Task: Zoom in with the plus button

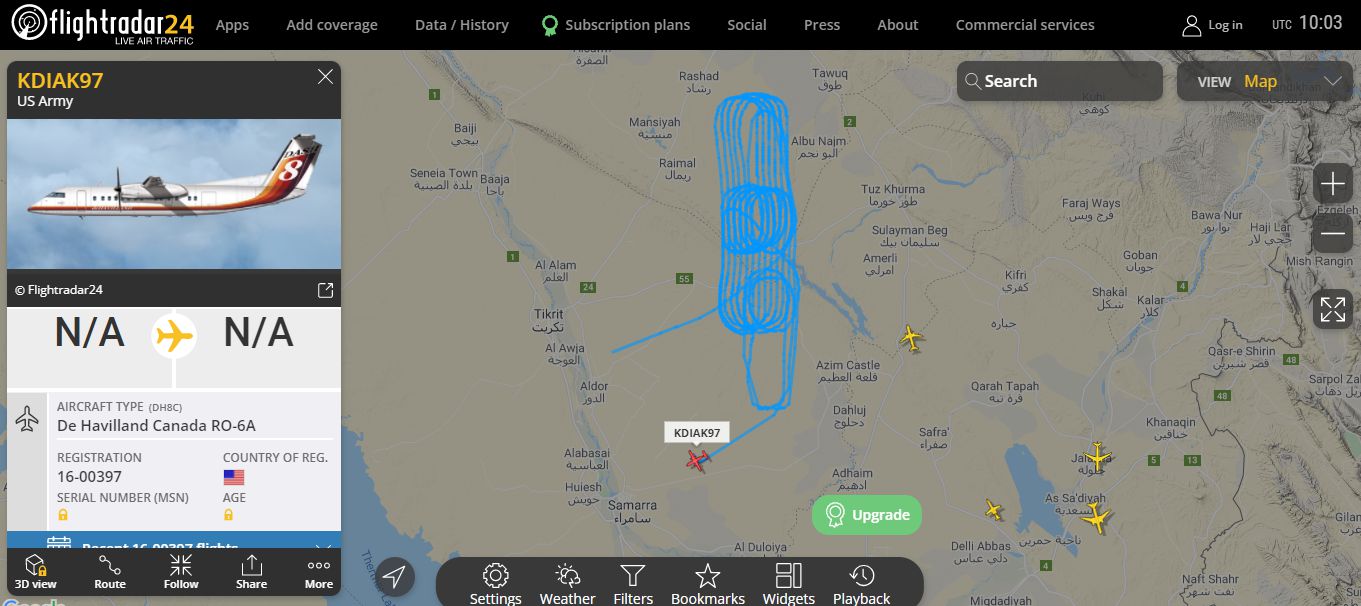Action: [x=1332, y=184]
